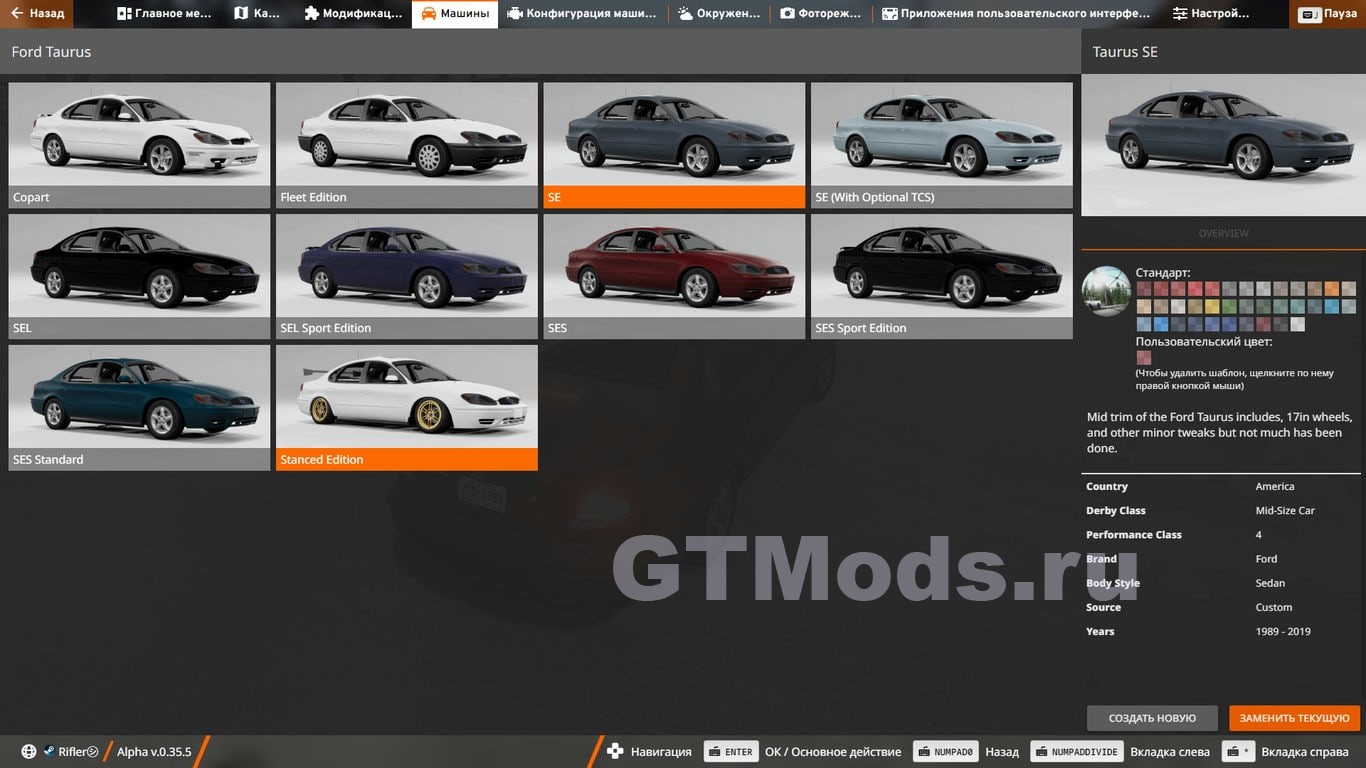Click the Source value Custom
Screen dimensions: 1366x768
[1274, 607]
